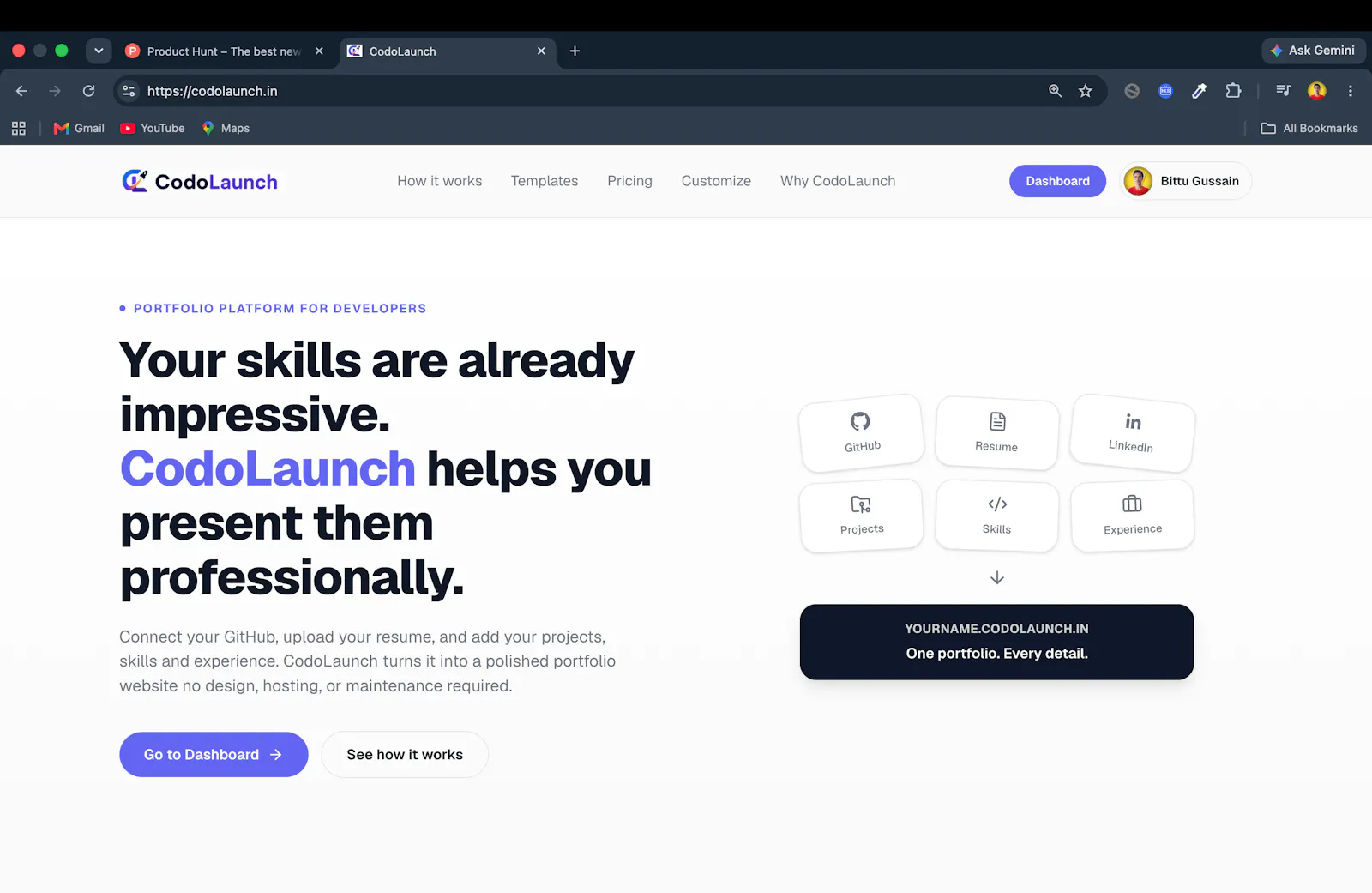Viewport: 1372px width, 893px height.
Task: Close the Product Hunt tab
Action: point(319,51)
